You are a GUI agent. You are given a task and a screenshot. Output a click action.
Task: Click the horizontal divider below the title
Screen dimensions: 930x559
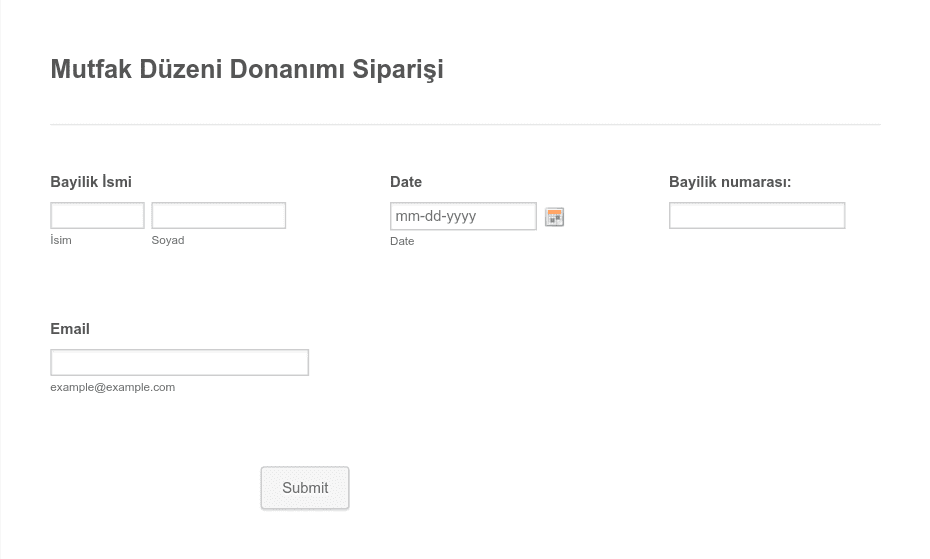465,125
